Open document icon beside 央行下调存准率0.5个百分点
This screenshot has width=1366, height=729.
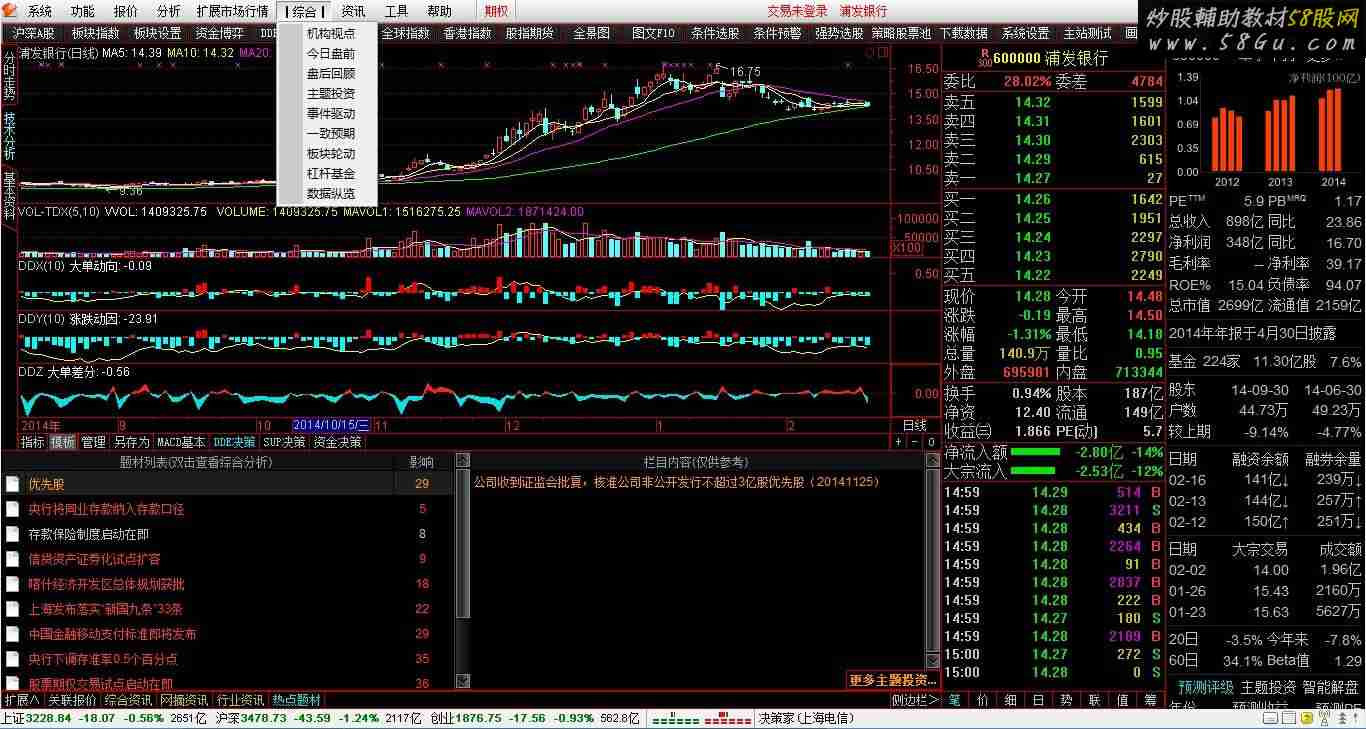click(12, 659)
